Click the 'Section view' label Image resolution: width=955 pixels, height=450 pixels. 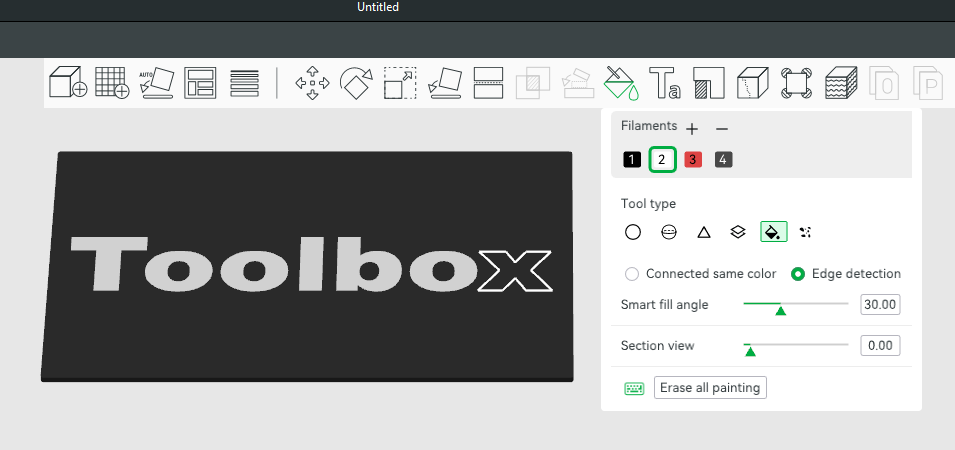coord(657,346)
